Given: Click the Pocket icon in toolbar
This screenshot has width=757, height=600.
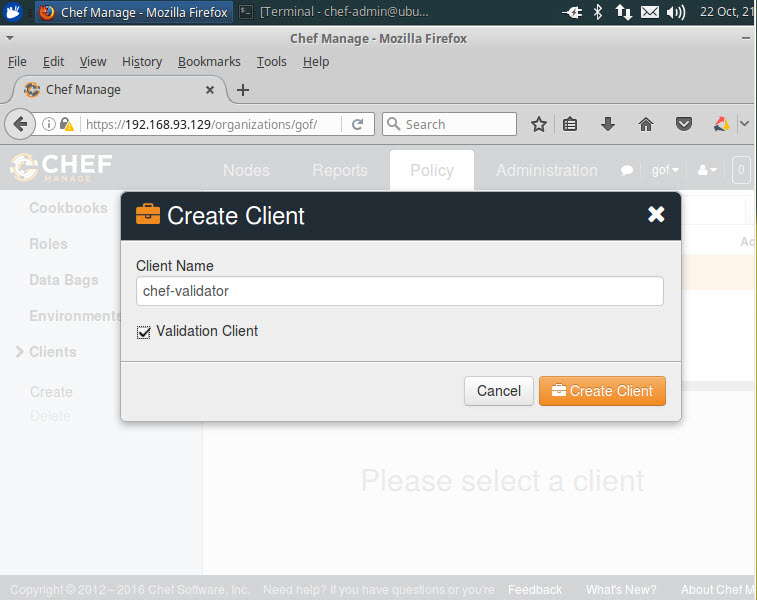Looking at the screenshot, I should 684,125.
